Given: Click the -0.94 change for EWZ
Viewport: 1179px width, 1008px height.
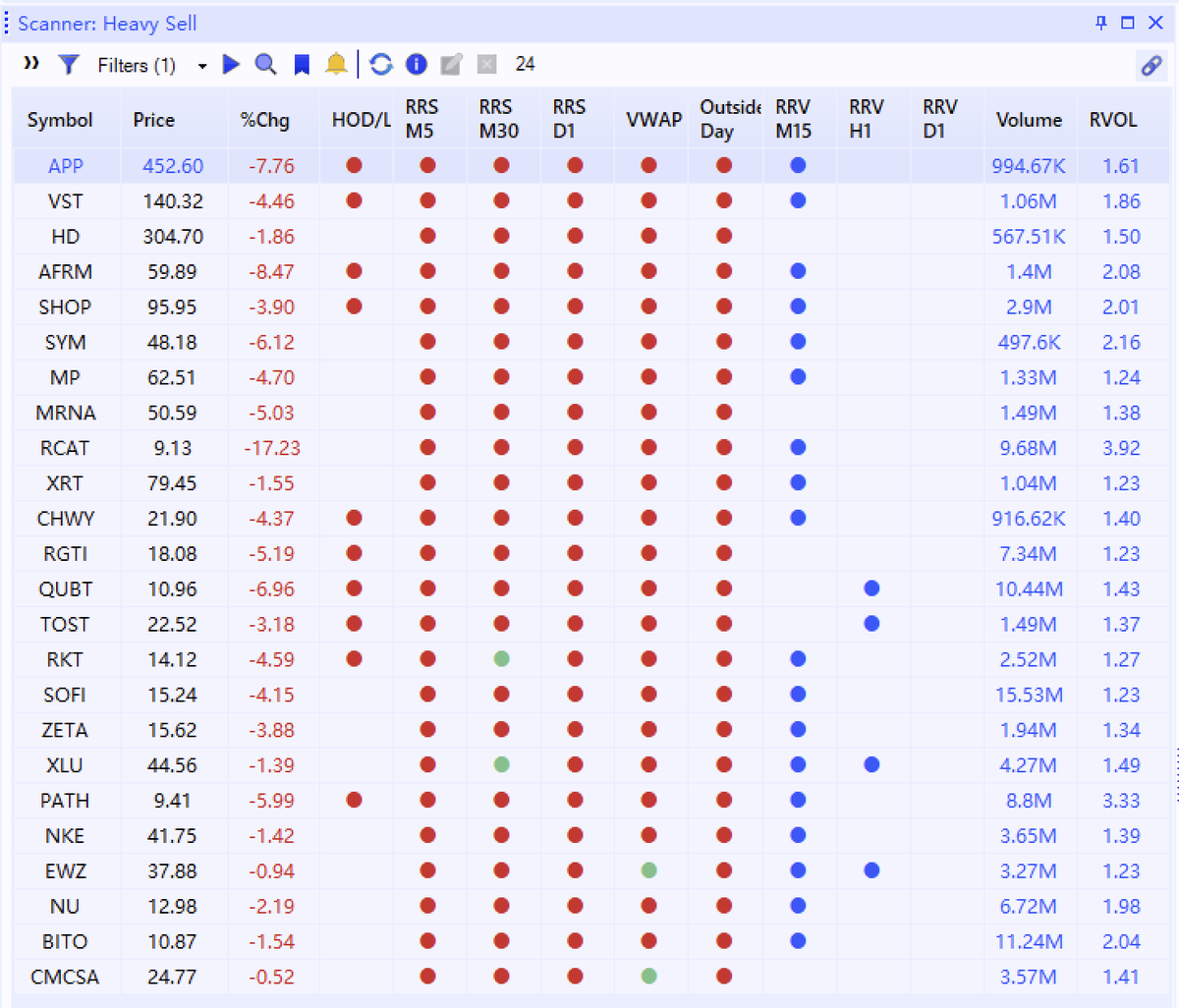Looking at the screenshot, I should click(271, 871).
